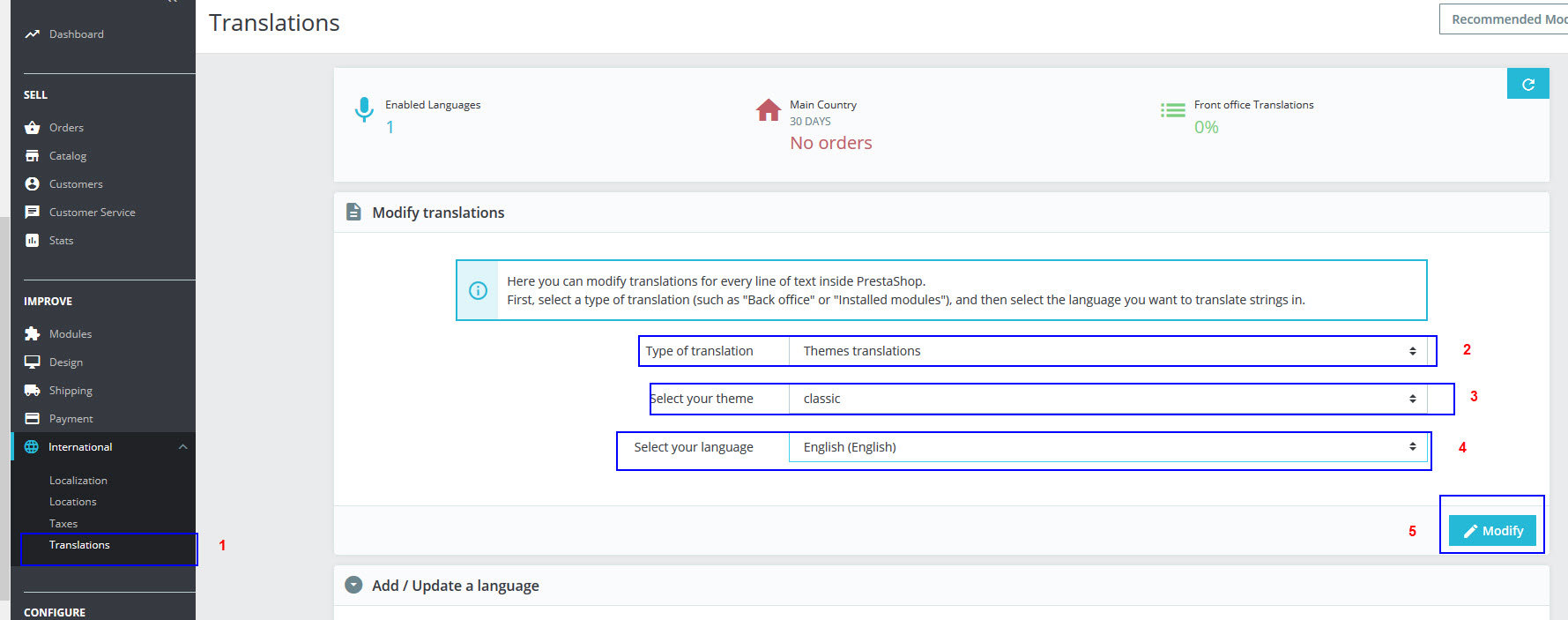The height and width of the screenshot is (620, 1568).
Task: Click the Customers person icon
Action: (33, 184)
